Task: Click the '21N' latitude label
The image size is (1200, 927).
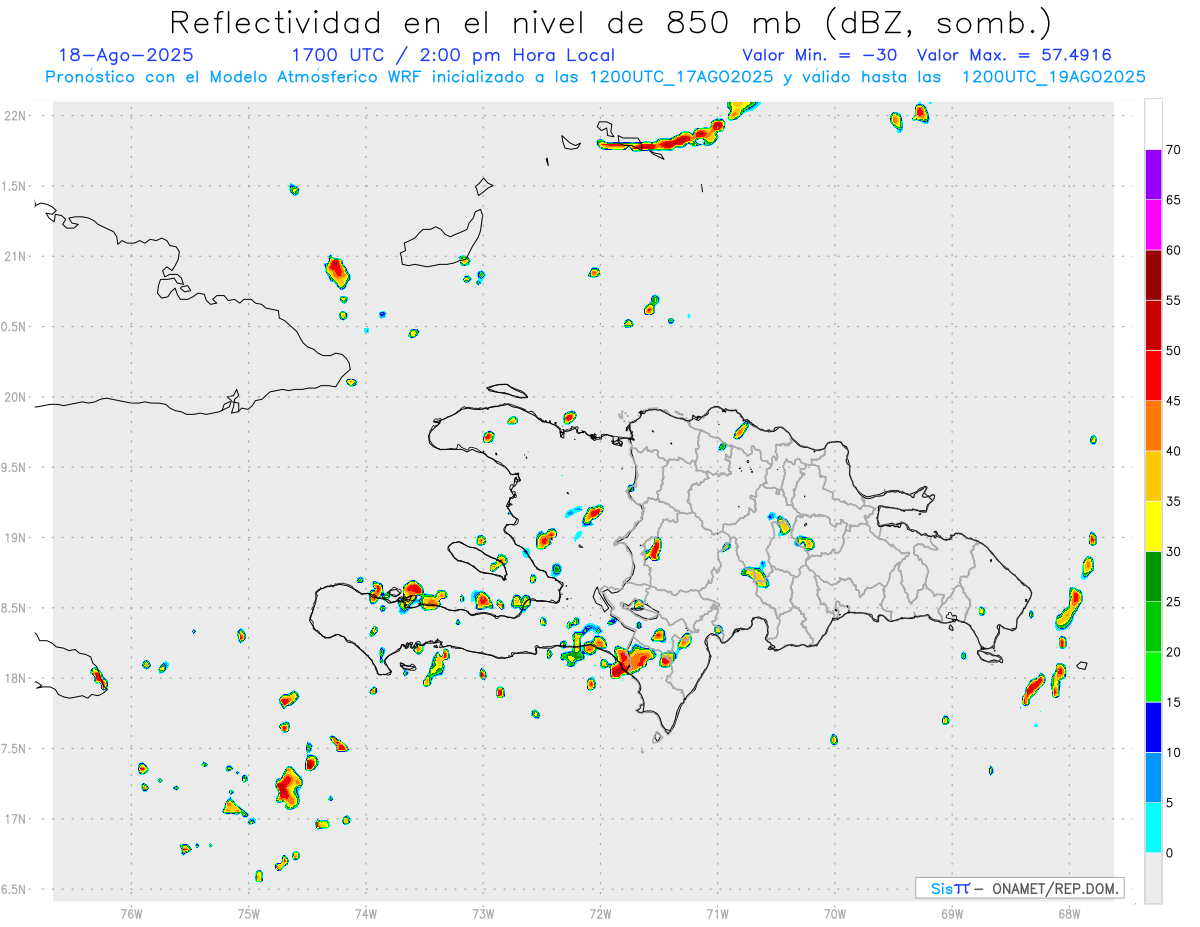Action: [x=17, y=256]
